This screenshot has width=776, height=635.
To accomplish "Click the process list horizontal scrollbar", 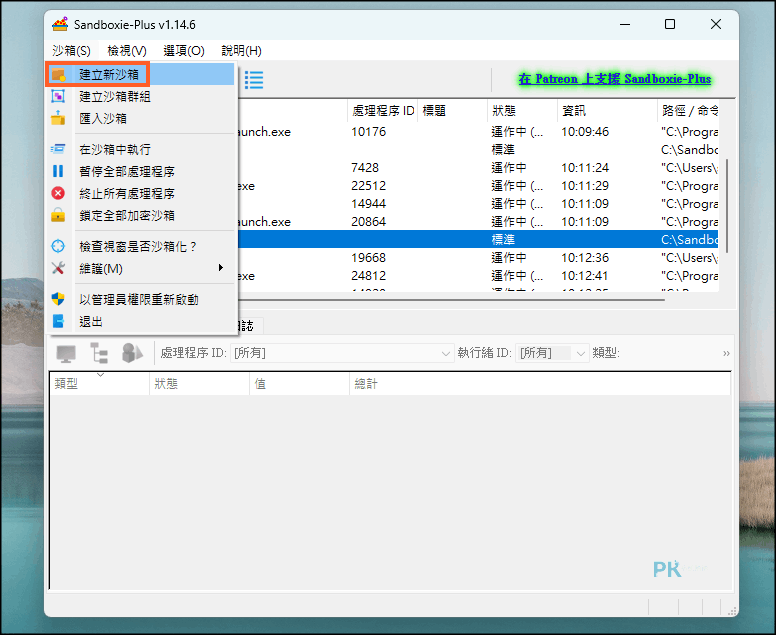I will [451, 299].
